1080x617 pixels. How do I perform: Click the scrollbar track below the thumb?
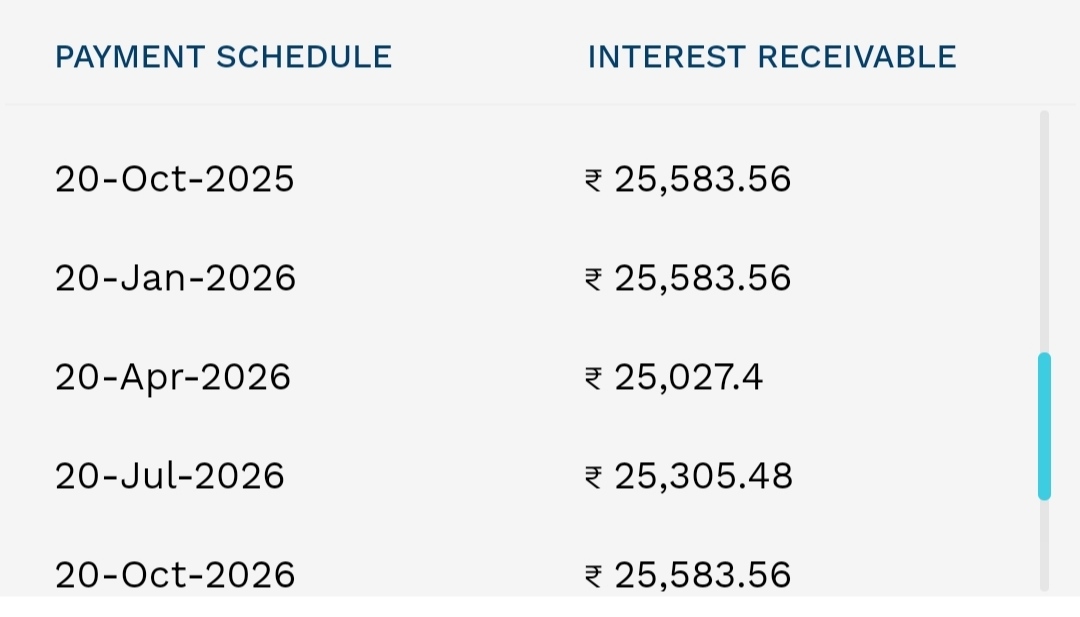point(1044,545)
